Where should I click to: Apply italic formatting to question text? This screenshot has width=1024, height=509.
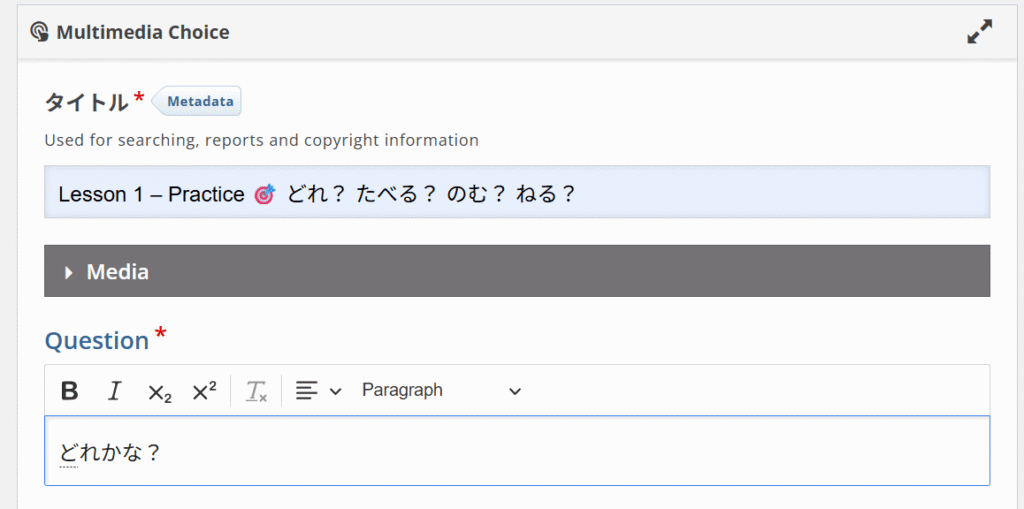tap(114, 390)
